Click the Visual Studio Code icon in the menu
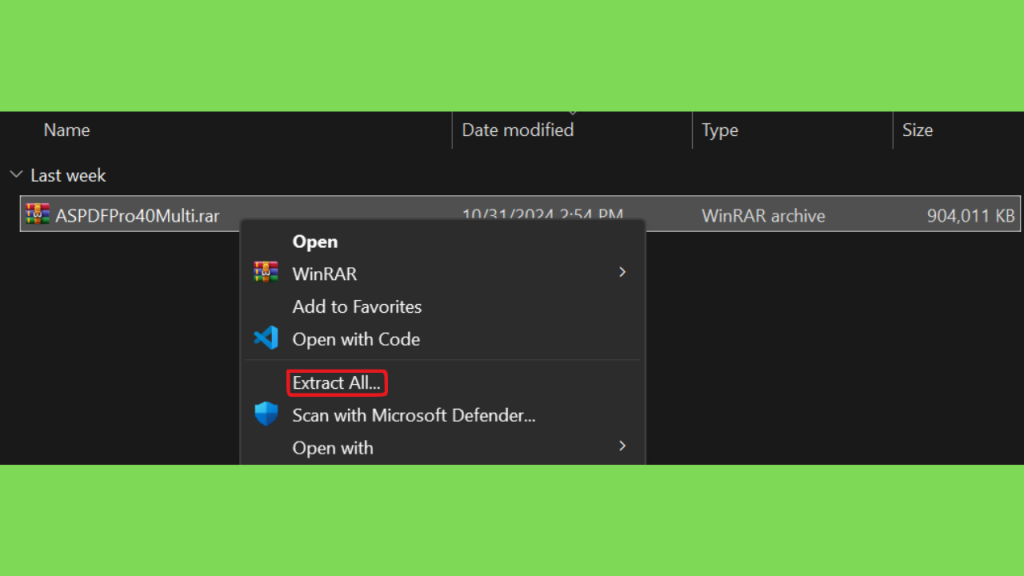The width and height of the screenshot is (1024, 576). coord(266,338)
